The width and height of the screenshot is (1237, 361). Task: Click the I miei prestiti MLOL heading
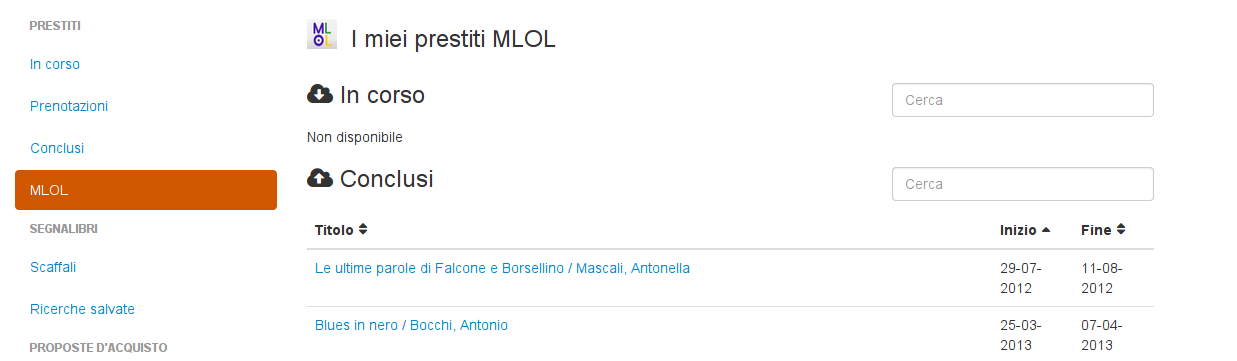[x=453, y=39]
